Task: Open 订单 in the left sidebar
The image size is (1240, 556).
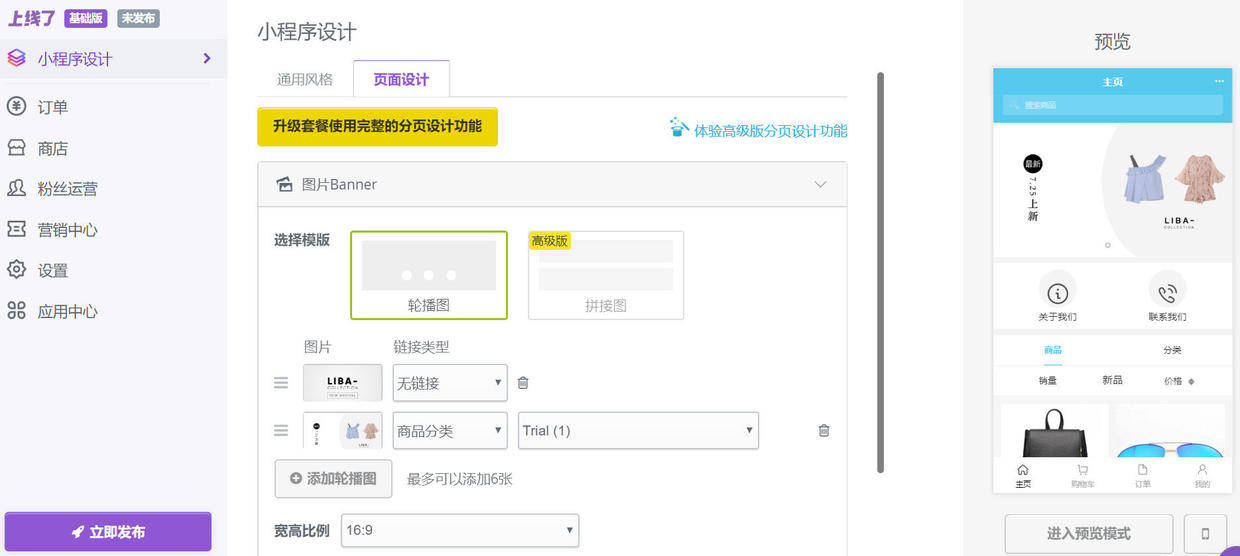Action: 53,107
